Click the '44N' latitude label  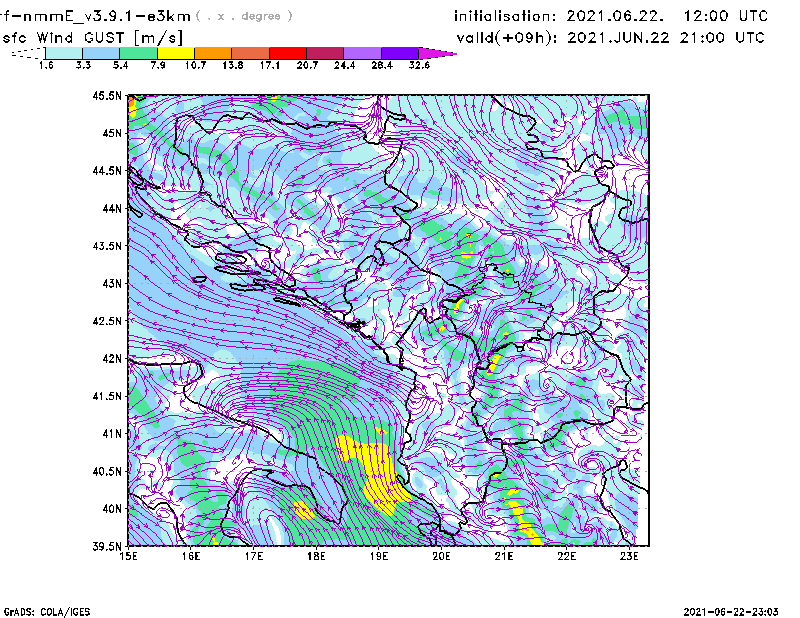click(112, 208)
